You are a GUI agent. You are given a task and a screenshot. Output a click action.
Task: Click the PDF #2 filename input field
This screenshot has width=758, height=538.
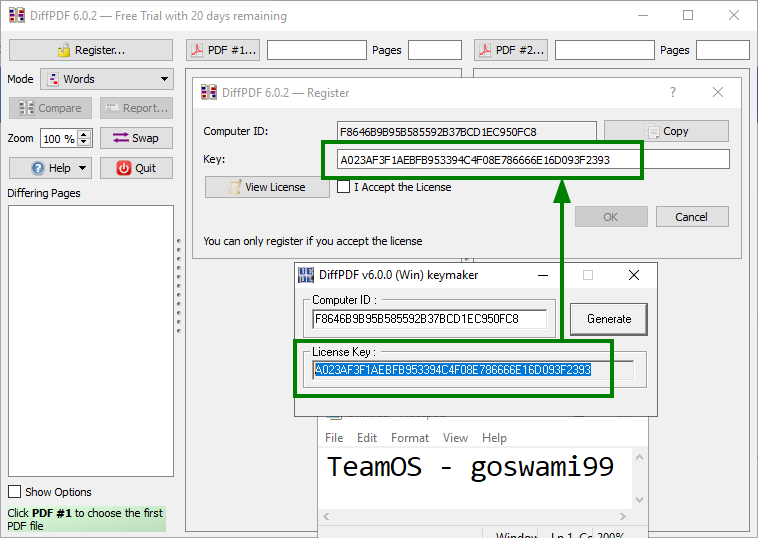(x=605, y=50)
